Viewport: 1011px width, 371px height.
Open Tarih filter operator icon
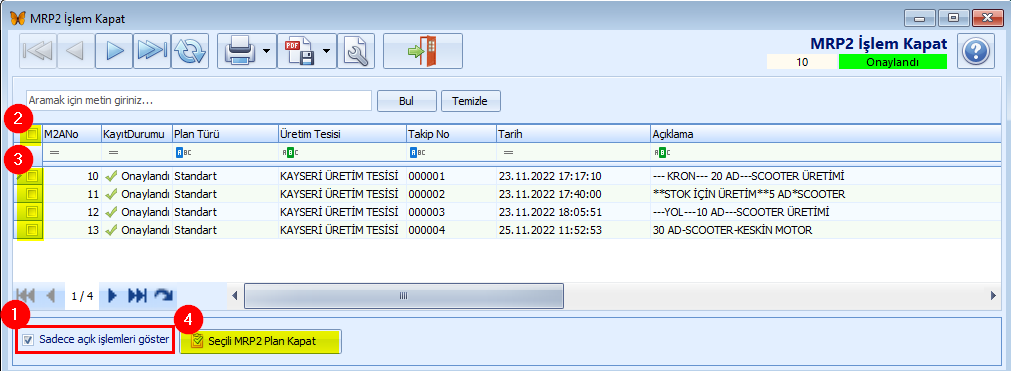click(x=508, y=153)
